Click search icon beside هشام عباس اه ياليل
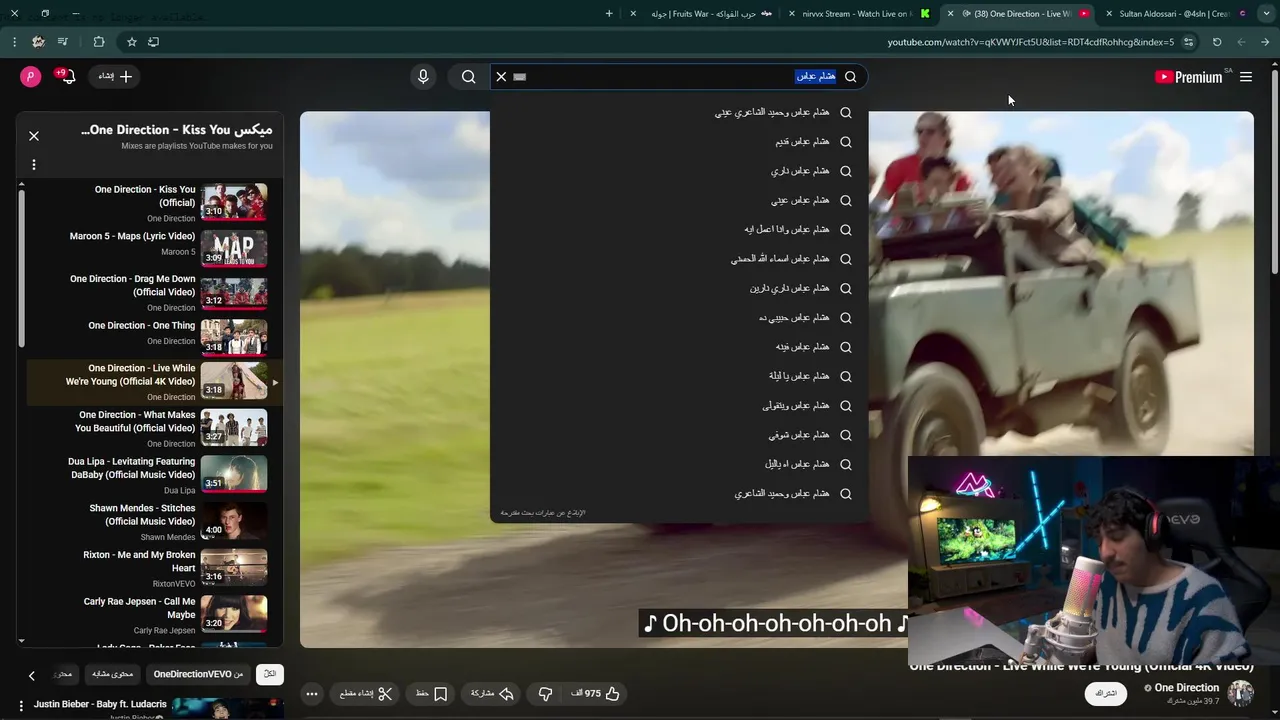 pyautogui.click(x=846, y=464)
